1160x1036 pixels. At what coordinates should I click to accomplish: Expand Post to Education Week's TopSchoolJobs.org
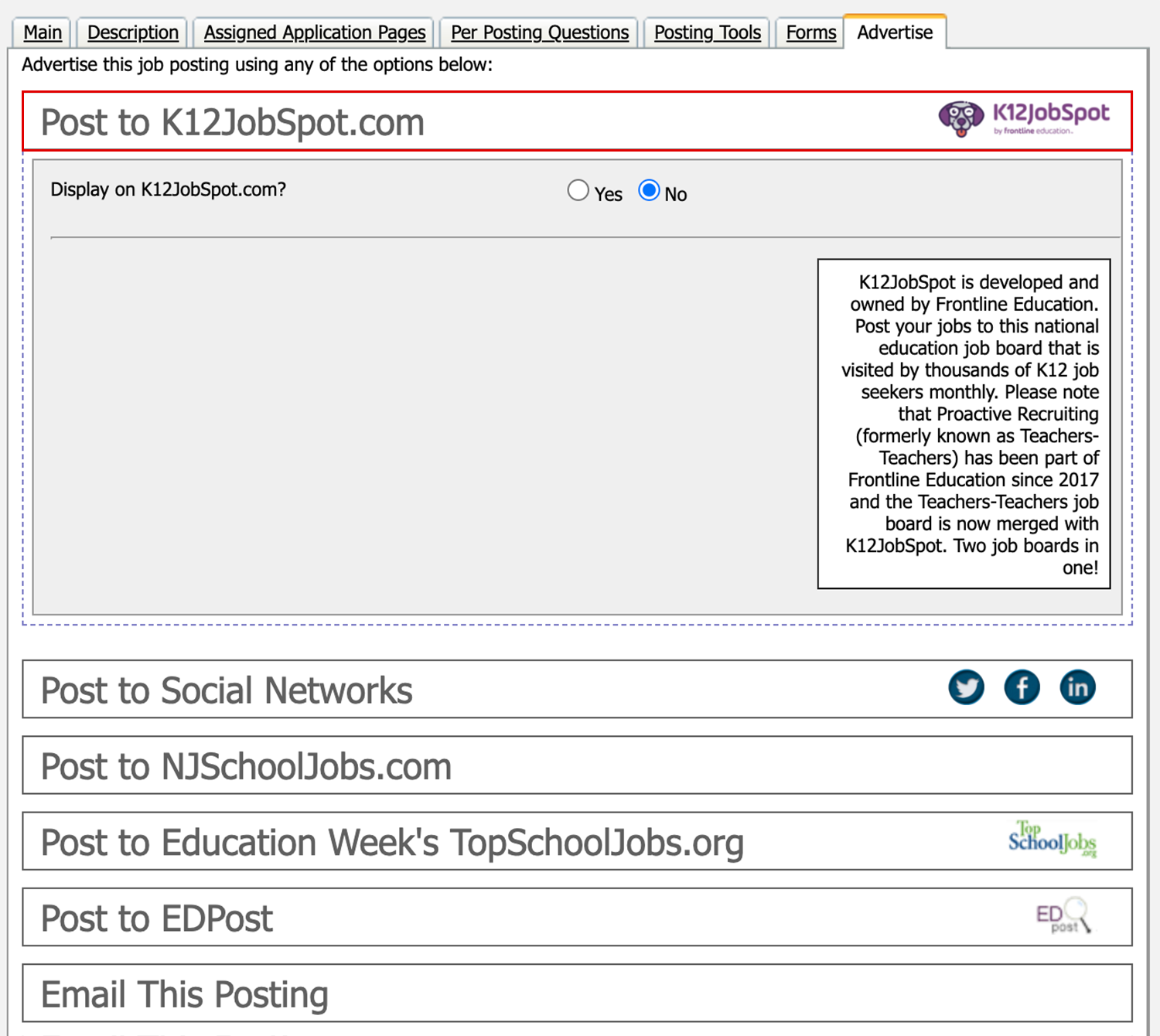coord(577,841)
